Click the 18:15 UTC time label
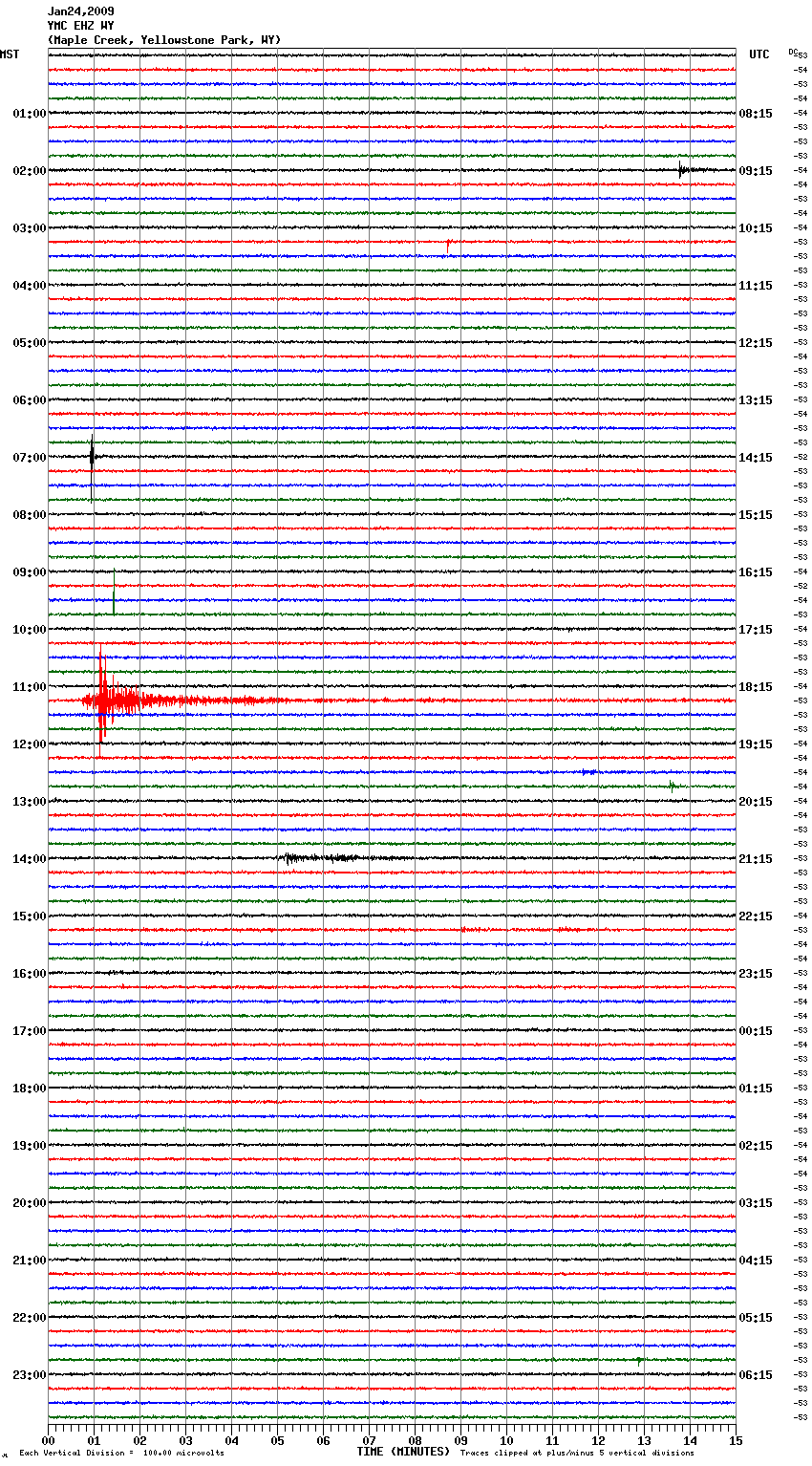The height and width of the screenshot is (1466, 812). pos(756,687)
